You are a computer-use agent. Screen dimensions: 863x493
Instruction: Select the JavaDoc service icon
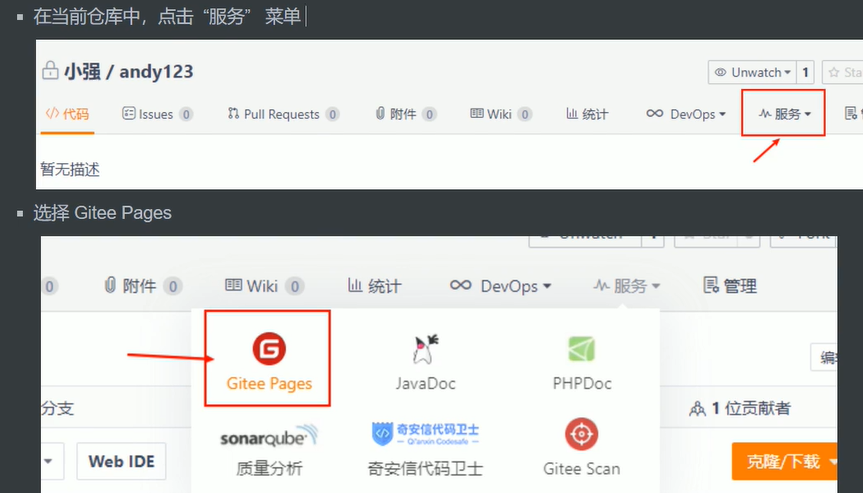[x=425, y=349]
